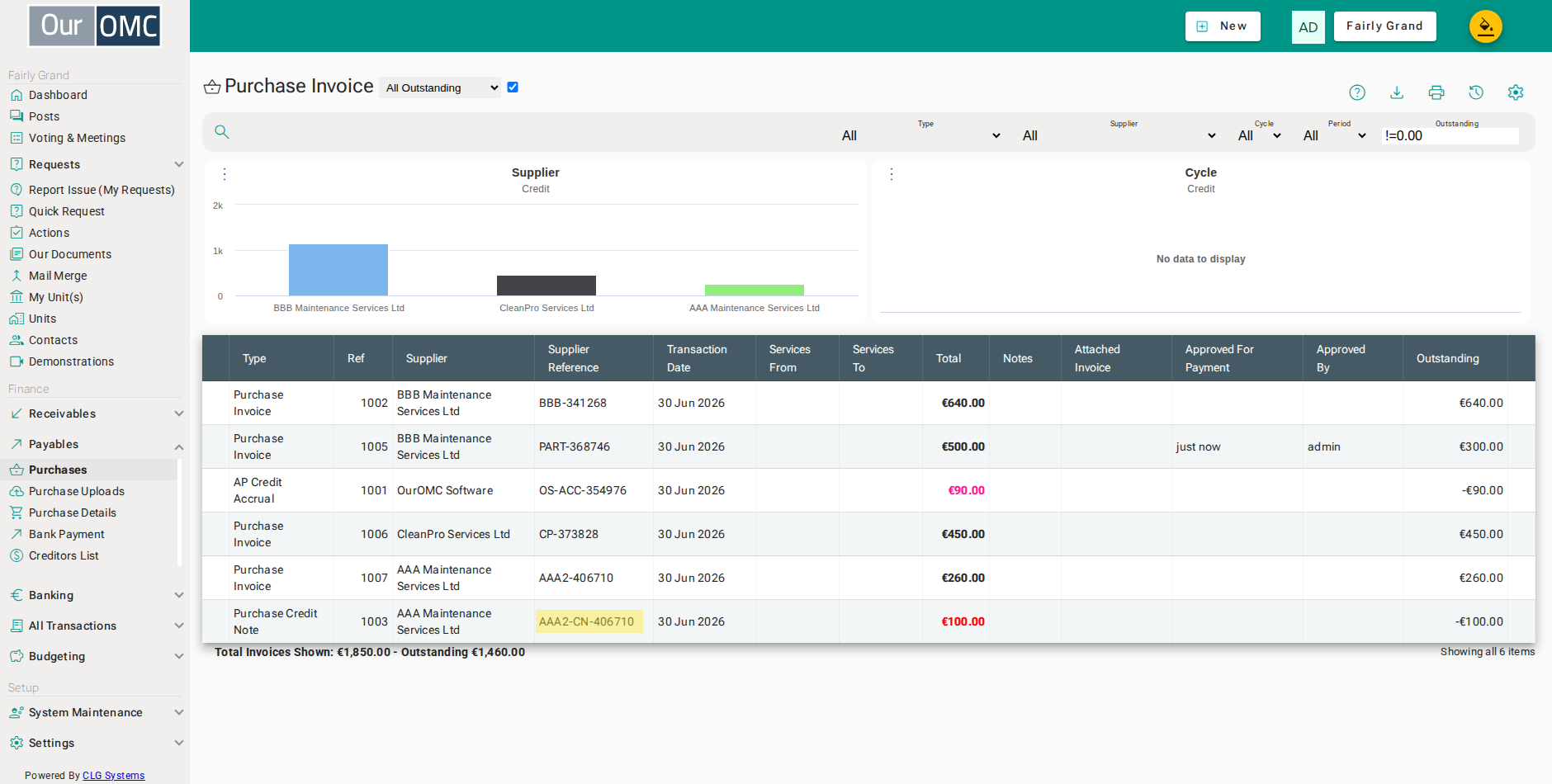Open the page settings gear icon
The height and width of the screenshot is (784, 1552).
point(1516,92)
